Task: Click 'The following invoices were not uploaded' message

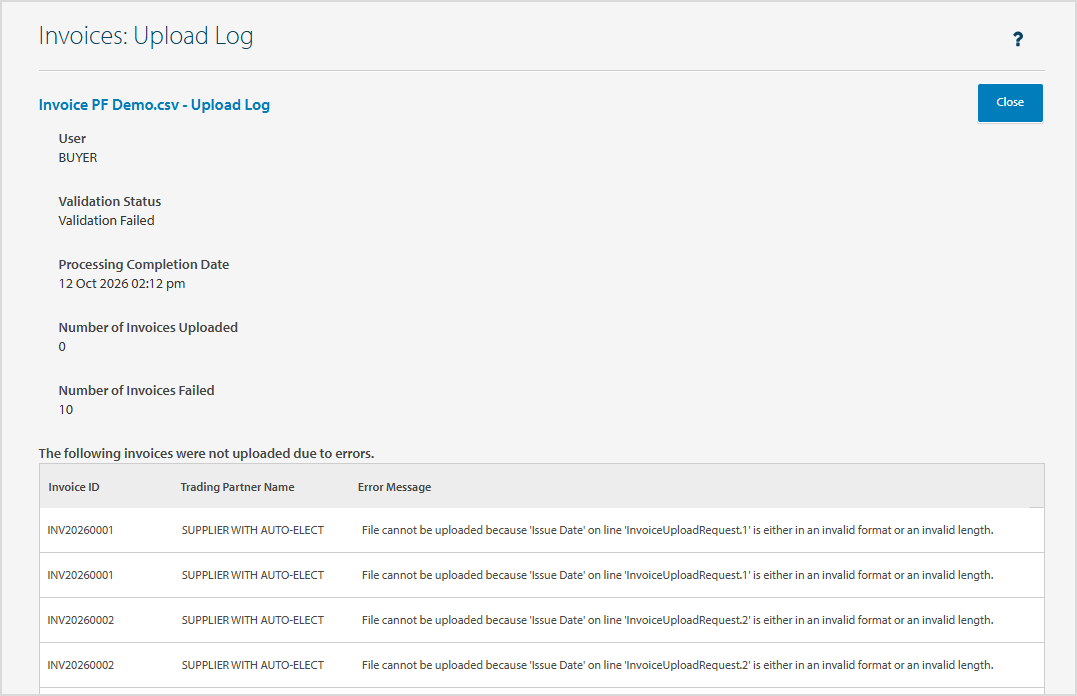Action: (x=206, y=453)
